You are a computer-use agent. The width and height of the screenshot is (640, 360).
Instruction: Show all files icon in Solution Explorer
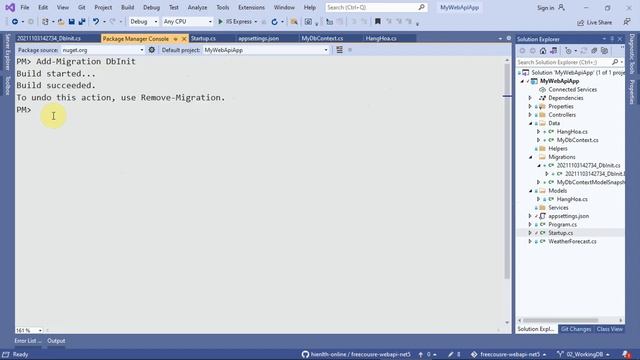[604, 51]
